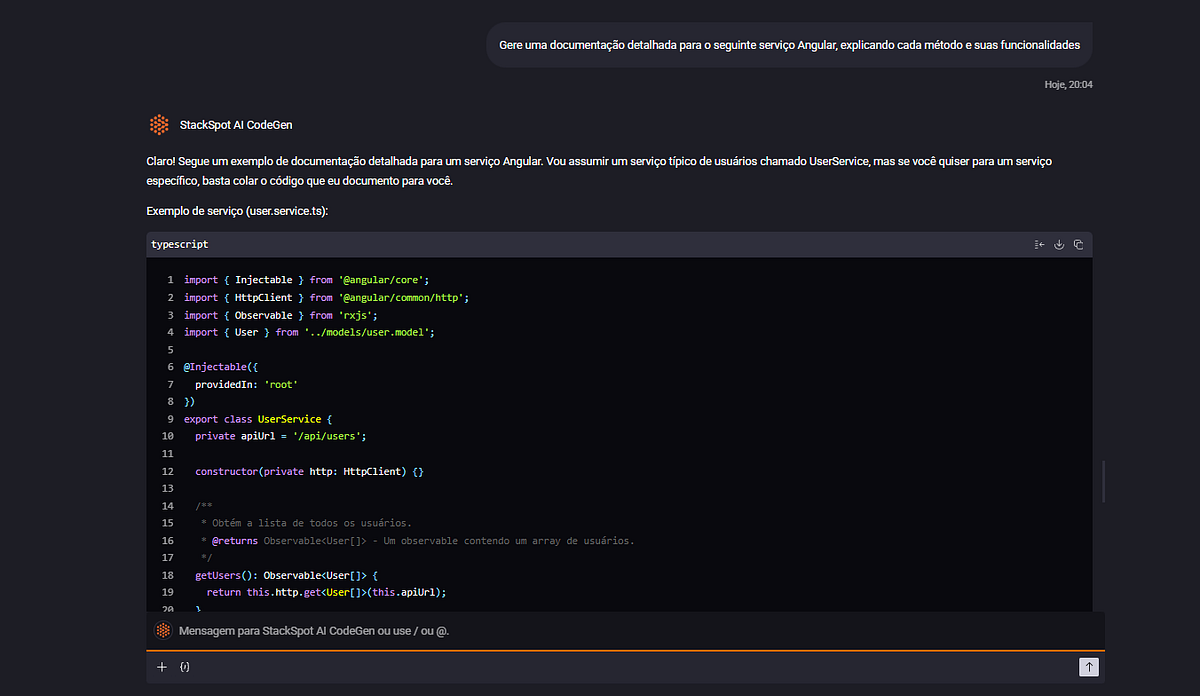
Task: Click the right-side chat scrollbar
Action: coord(1102,481)
